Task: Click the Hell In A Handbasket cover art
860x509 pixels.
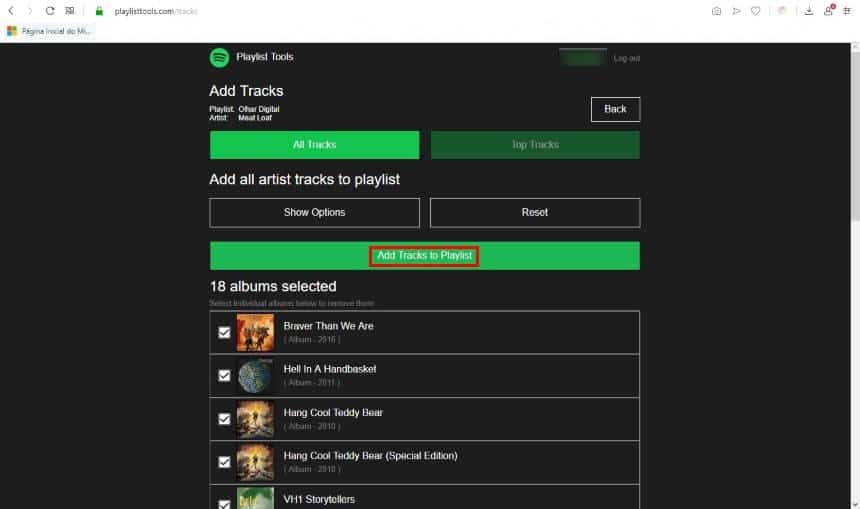Action: (255, 376)
